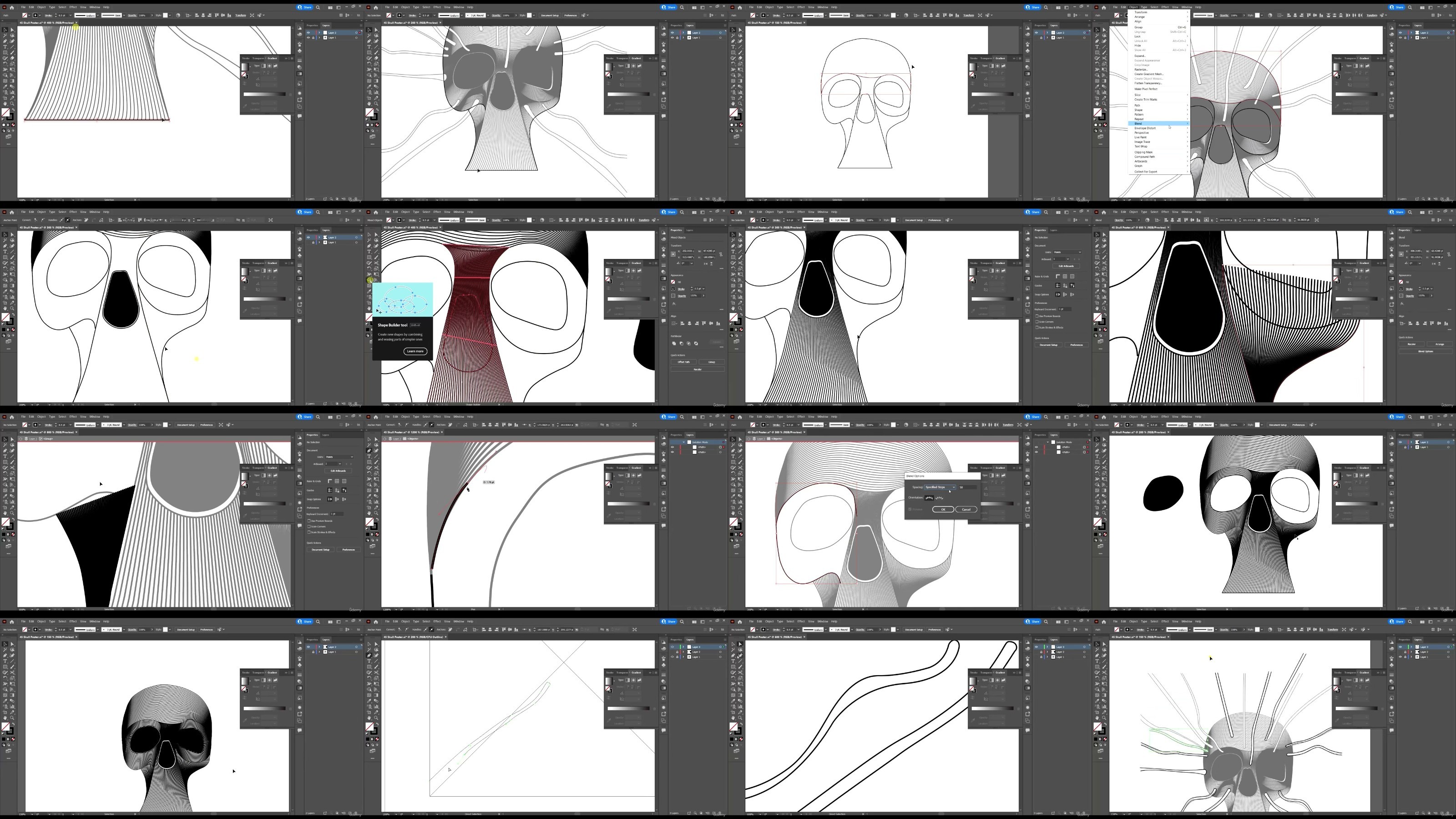The width and height of the screenshot is (1456, 819).
Task: Toggle Preview checkbox in Blend Options dialog
Action: coord(910,509)
